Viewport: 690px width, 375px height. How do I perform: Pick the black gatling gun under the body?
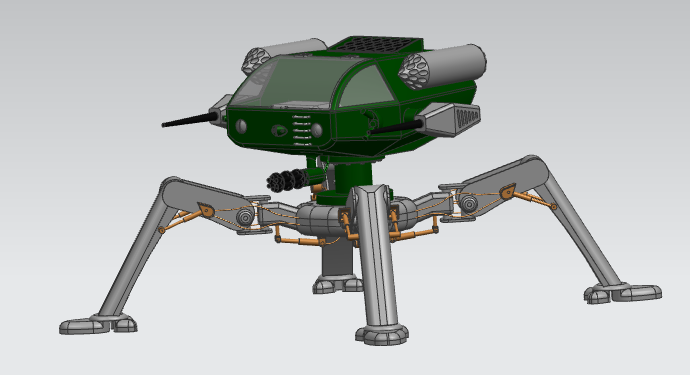pos(289,180)
